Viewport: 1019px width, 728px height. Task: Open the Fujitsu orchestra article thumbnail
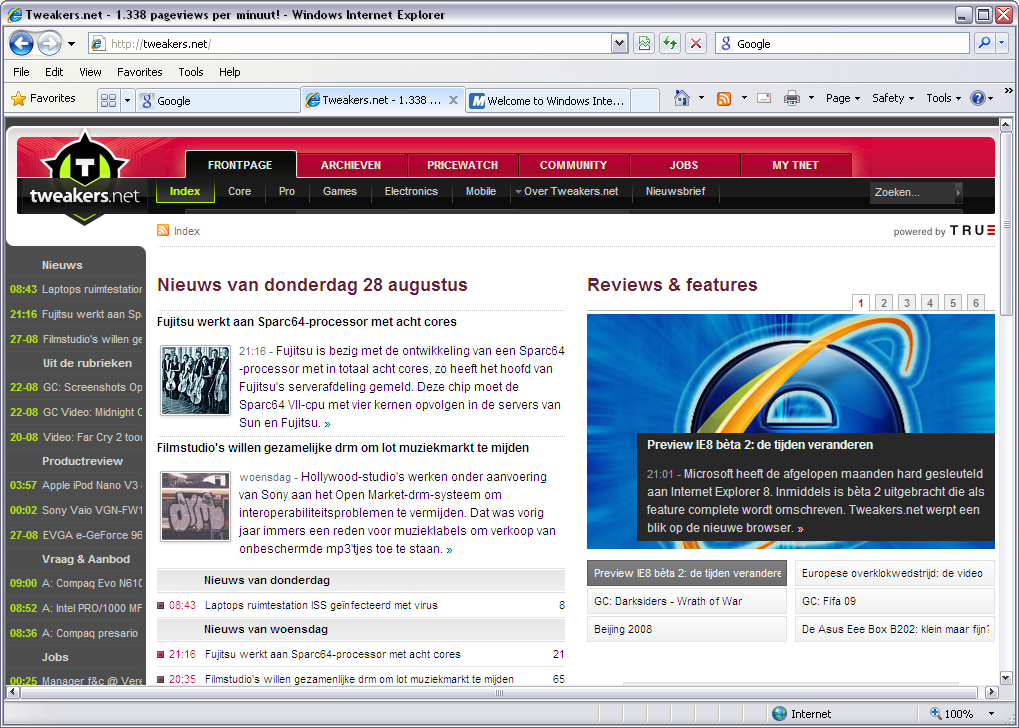(196, 380)
